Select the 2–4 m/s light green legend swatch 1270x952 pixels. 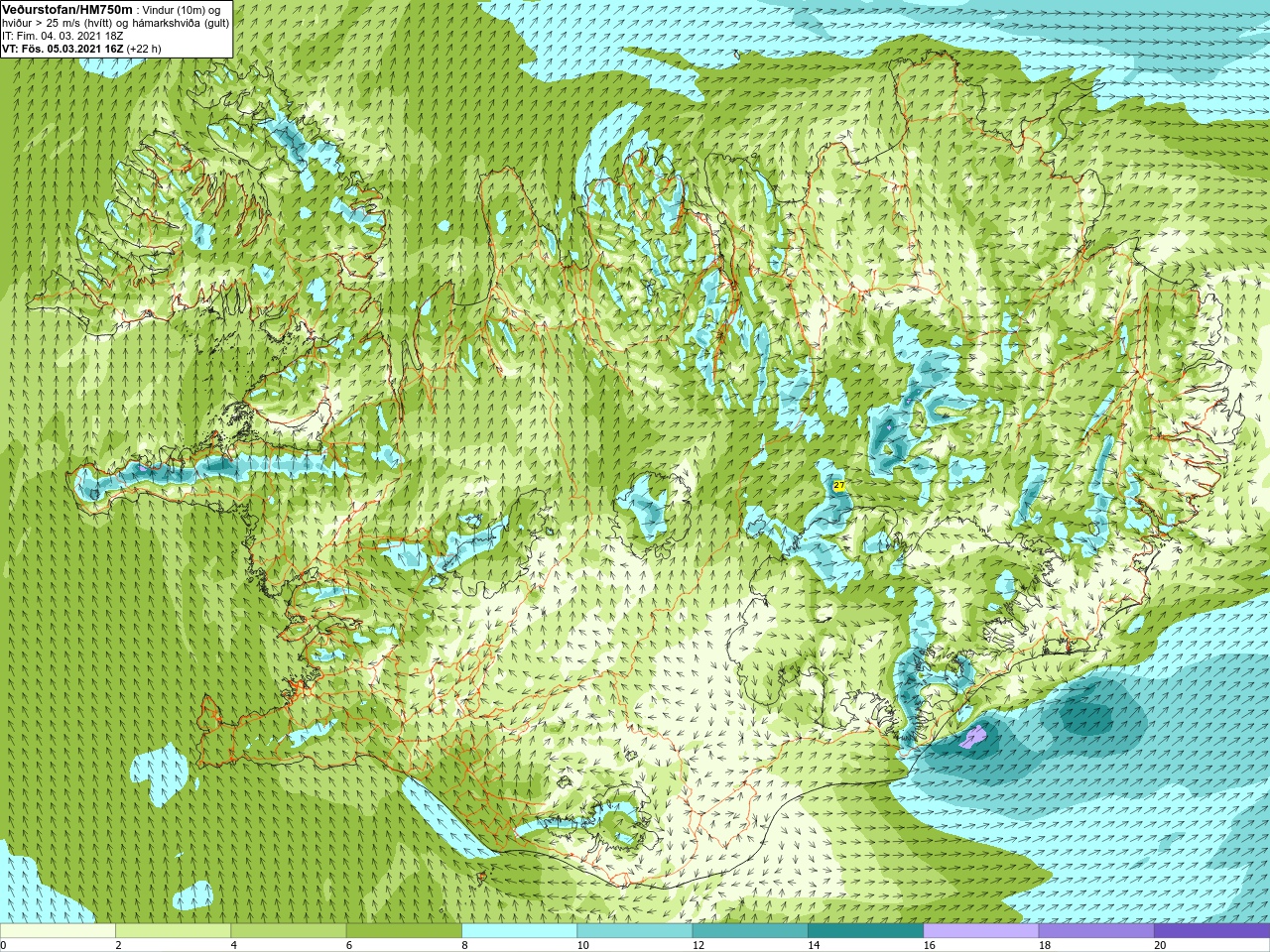click(x=173, y=931)
